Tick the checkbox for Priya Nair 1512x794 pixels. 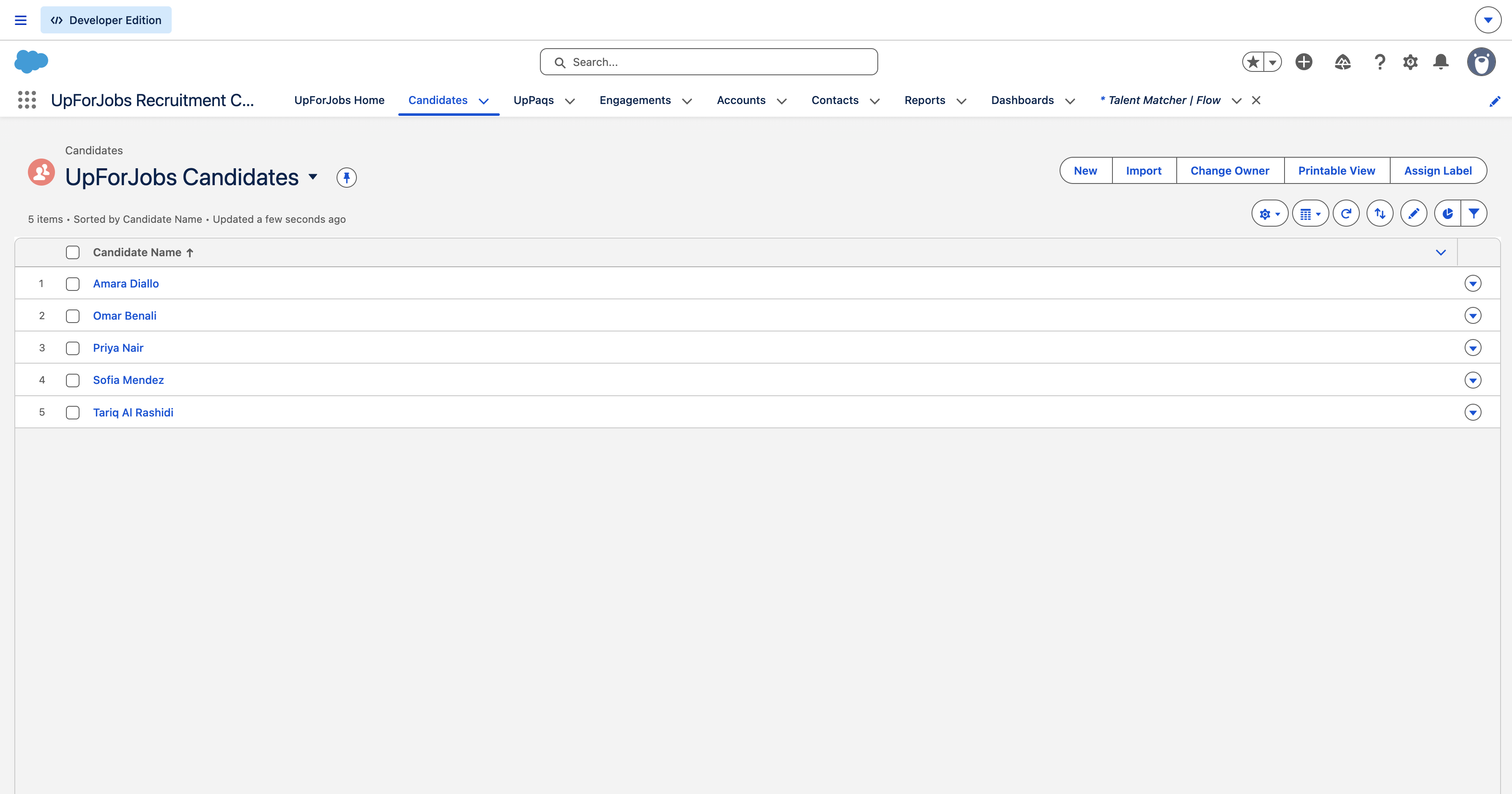click(x=73, y=348)
